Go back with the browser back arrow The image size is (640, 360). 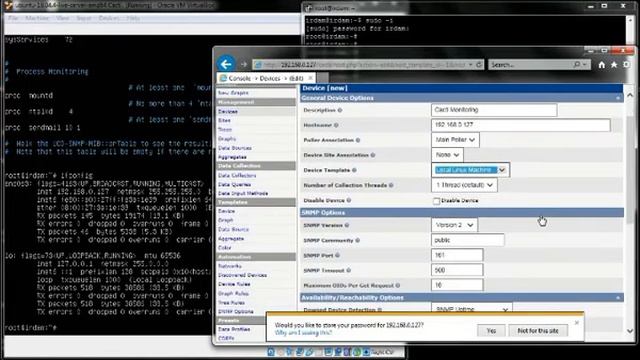tap(226, 64)
